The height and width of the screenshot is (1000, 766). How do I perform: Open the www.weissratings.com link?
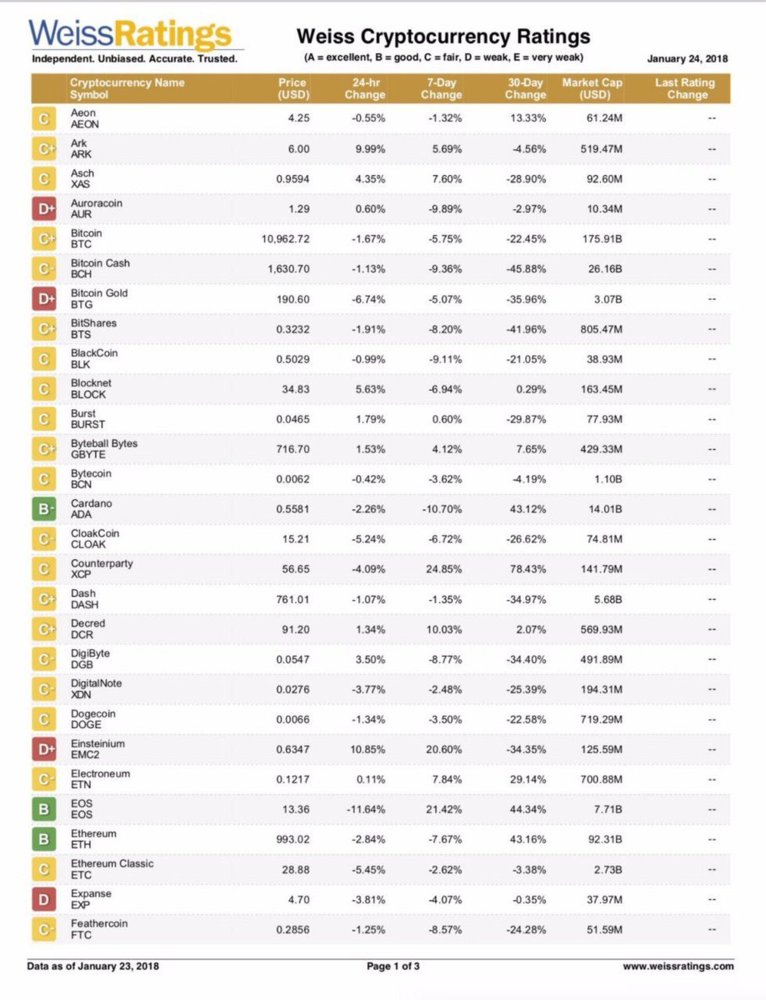point(678,966)
